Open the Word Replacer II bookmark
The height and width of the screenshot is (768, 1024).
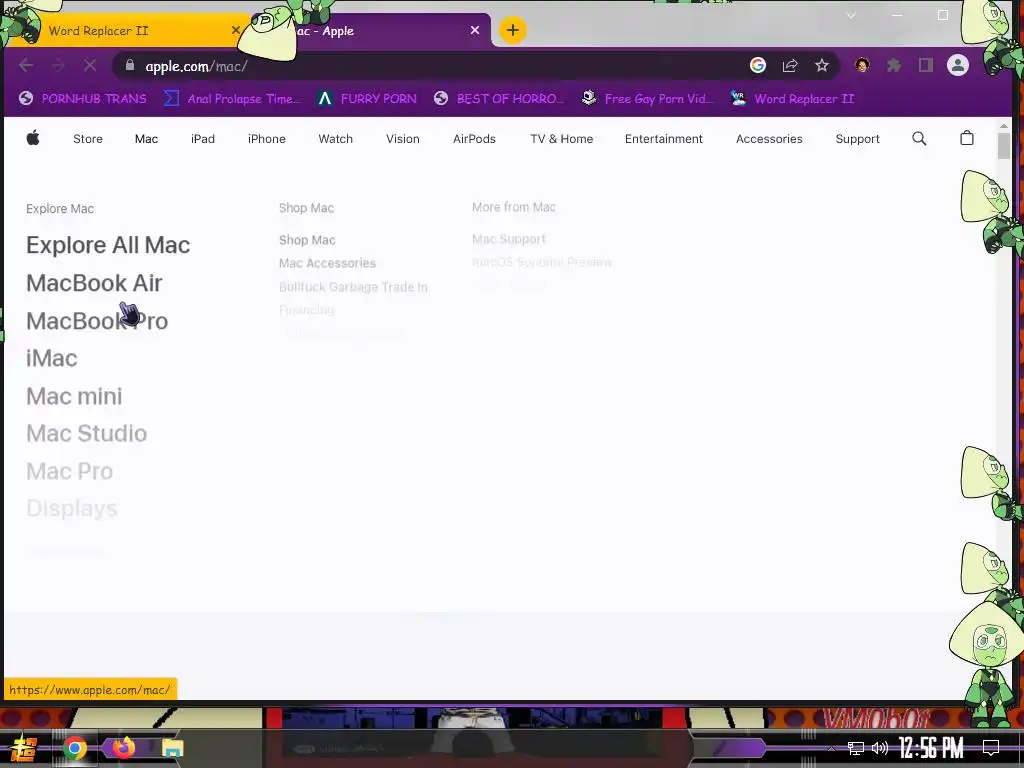click(x=792, y=99)
